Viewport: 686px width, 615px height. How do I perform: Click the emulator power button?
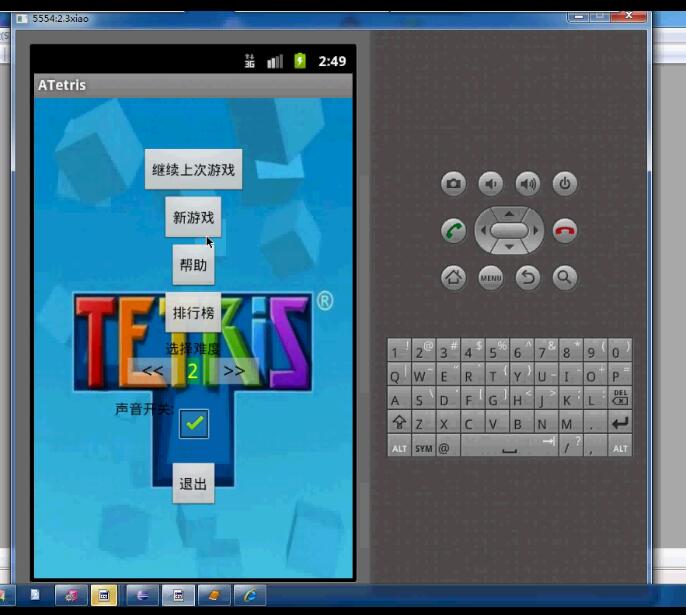click(565, 183)
